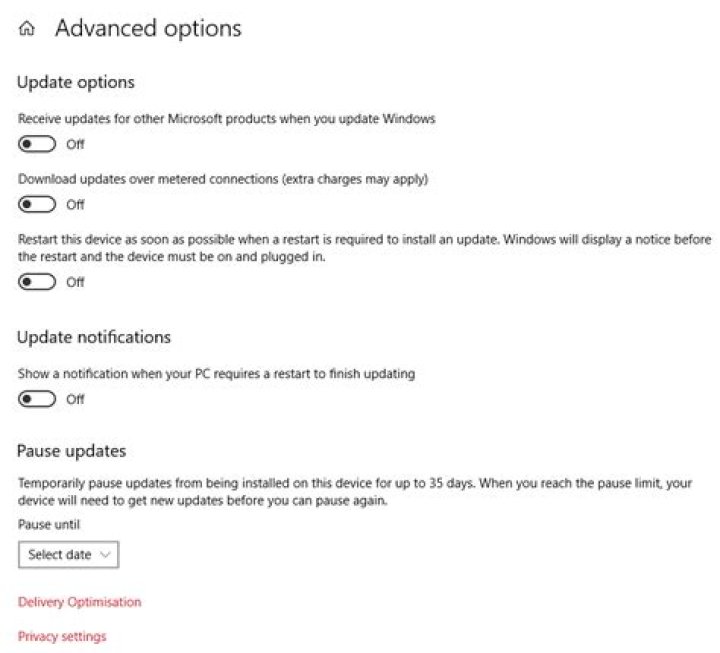720x653 pixels.
Task: Click the Off label beside restart device toggle
Action: [x=76, y=282]
